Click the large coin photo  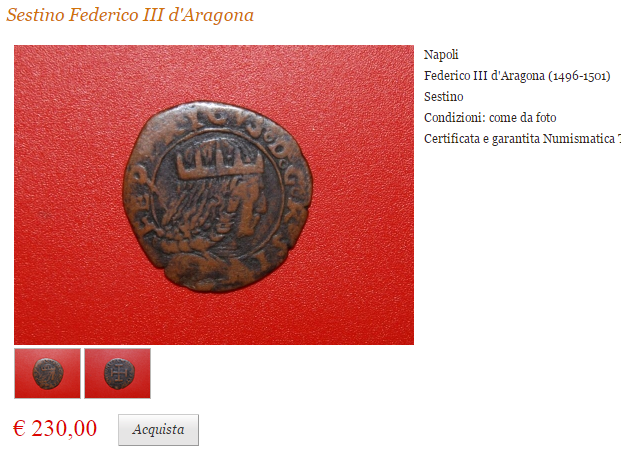point(214,195)
